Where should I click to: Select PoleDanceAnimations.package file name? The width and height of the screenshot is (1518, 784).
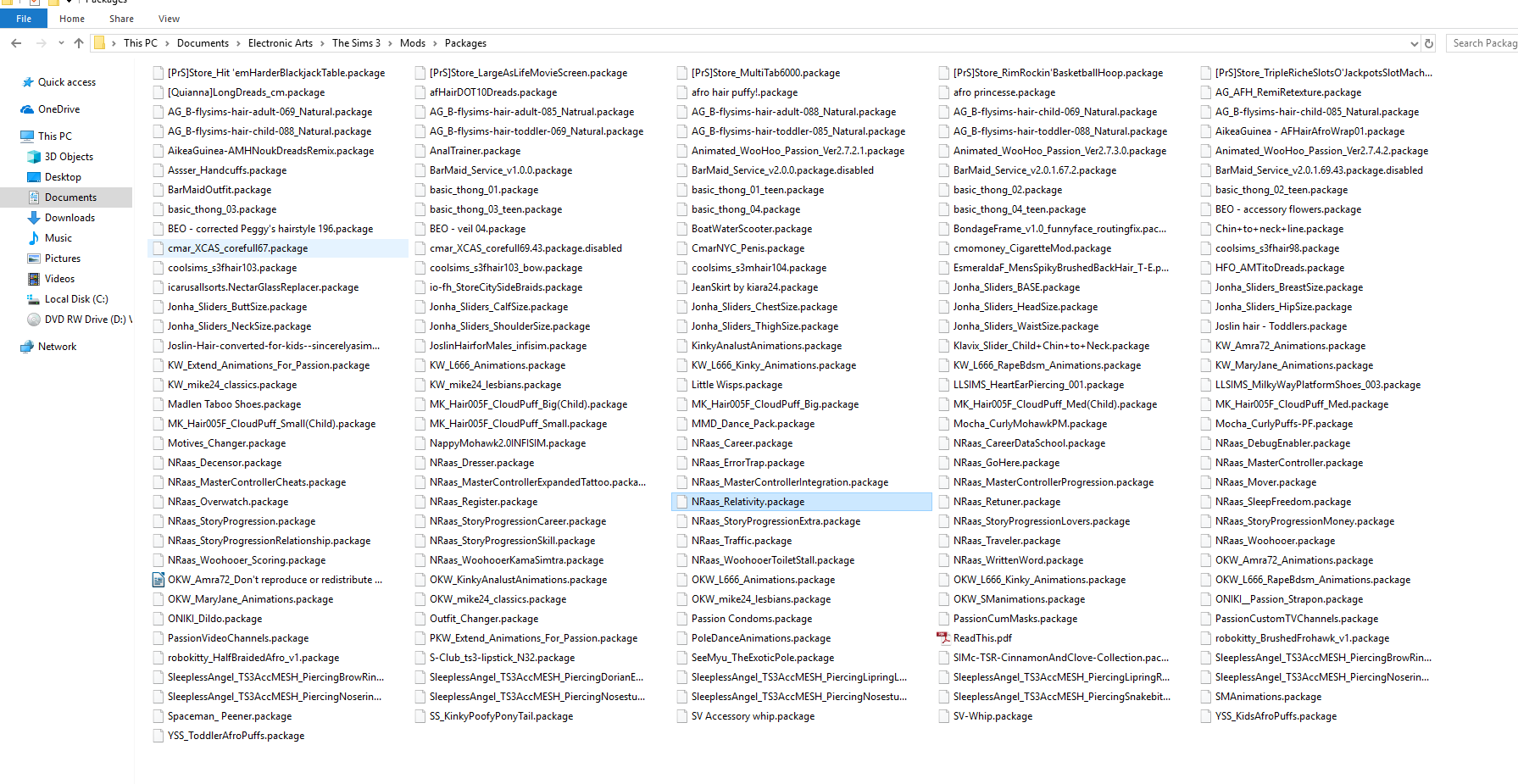click(761, 638)
